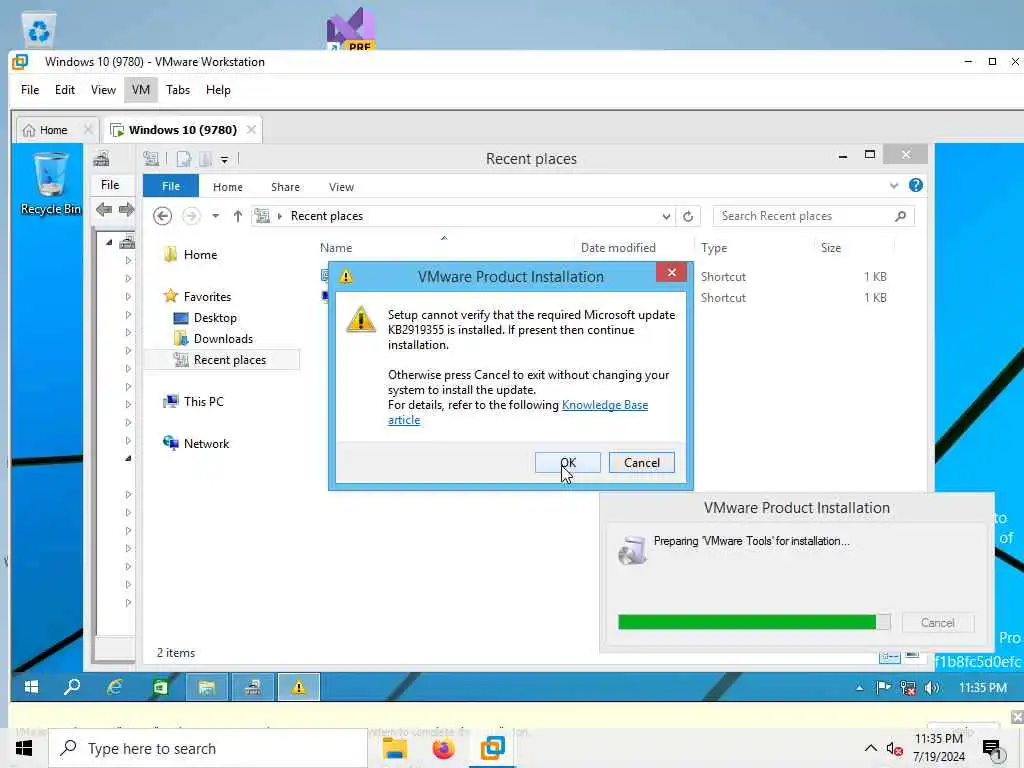Click OK in the VMware Product Installation dialog
This screenshot has width=1024, height=768.
click(x=568, y=462)
